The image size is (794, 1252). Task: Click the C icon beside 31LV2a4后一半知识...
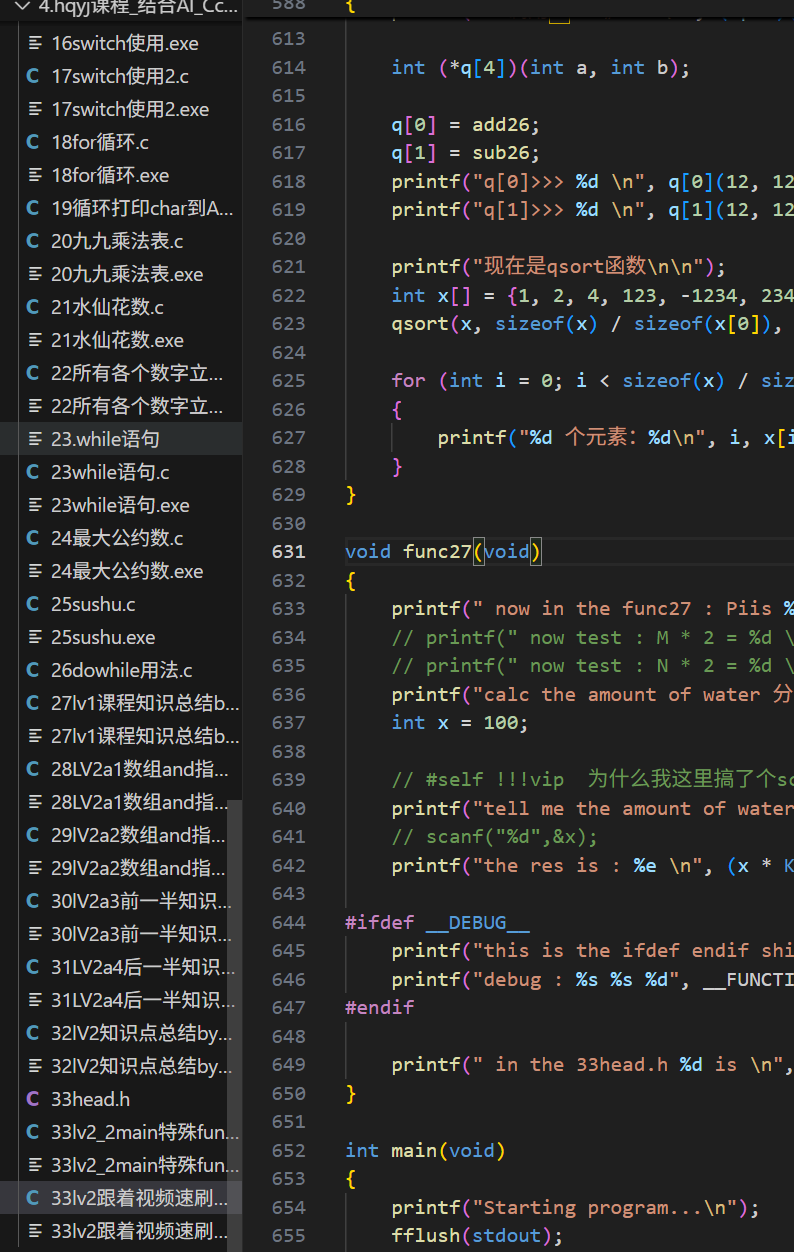coord(33,967)
